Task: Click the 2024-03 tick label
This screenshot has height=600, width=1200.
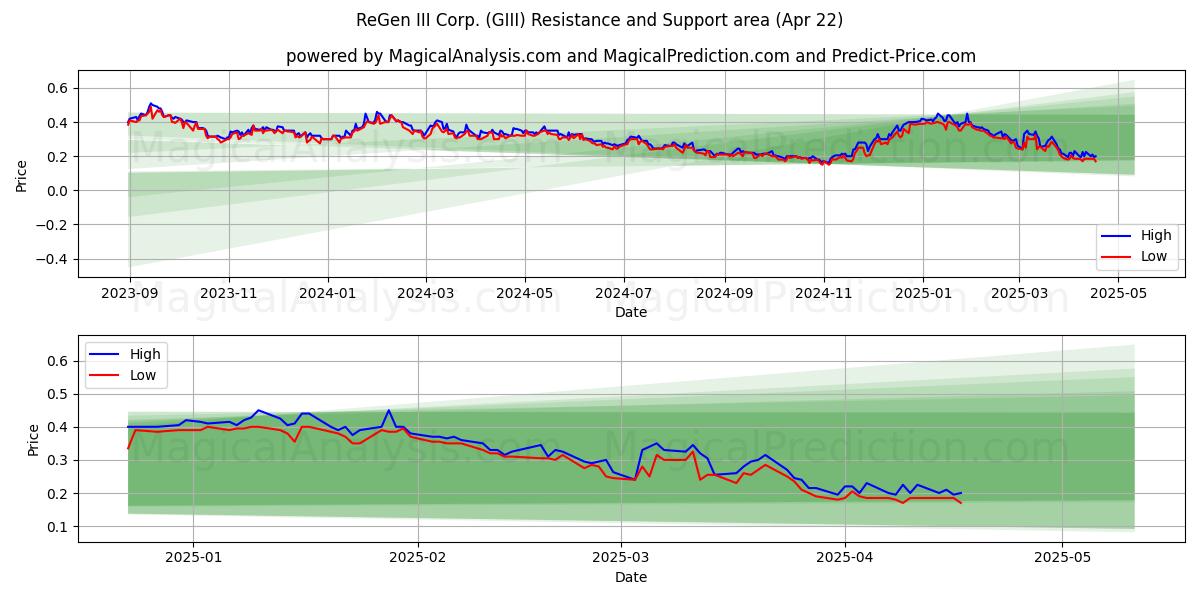Action: point(426,292)
